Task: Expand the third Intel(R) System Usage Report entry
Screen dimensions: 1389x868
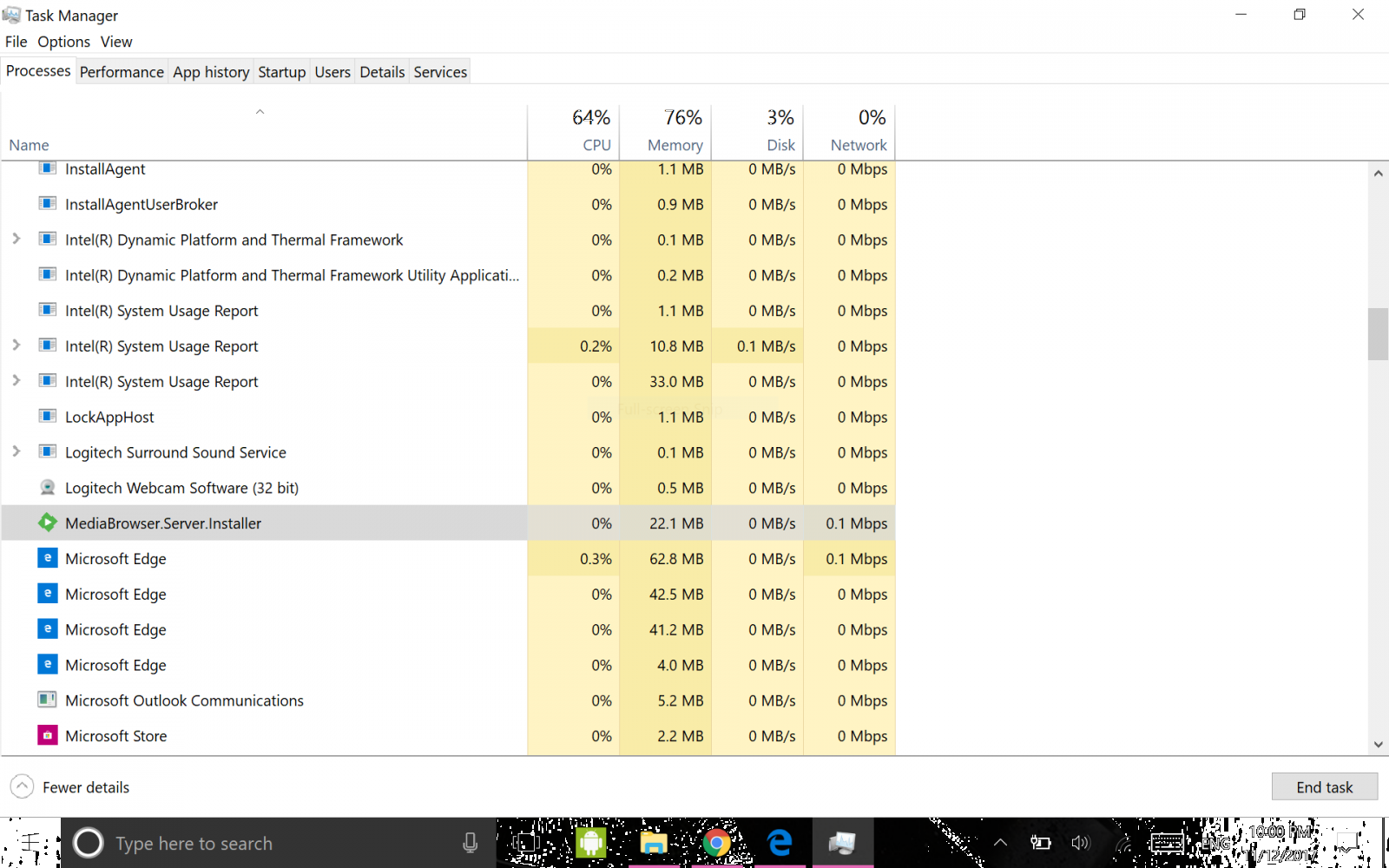Action: tap(16, 381)
